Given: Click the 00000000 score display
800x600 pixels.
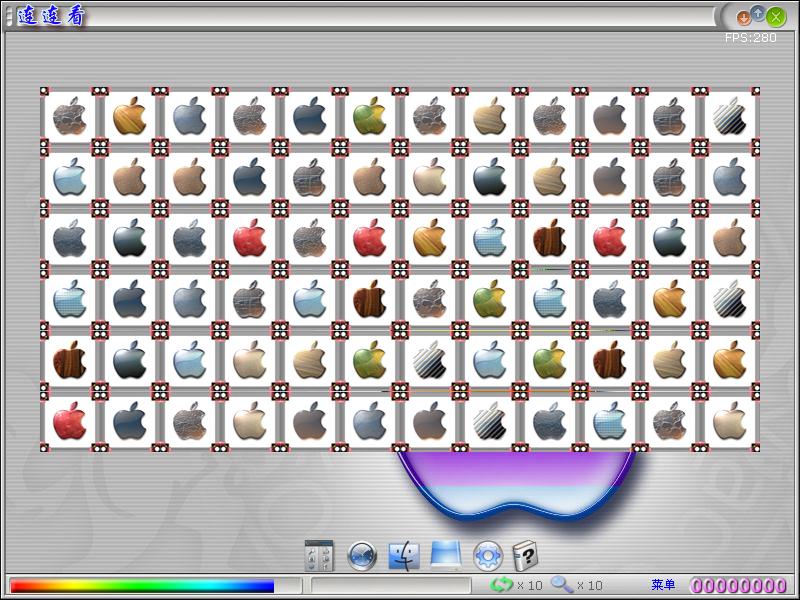Looking at the screenshot, I should pyautogui.click(x=738, y=585).
